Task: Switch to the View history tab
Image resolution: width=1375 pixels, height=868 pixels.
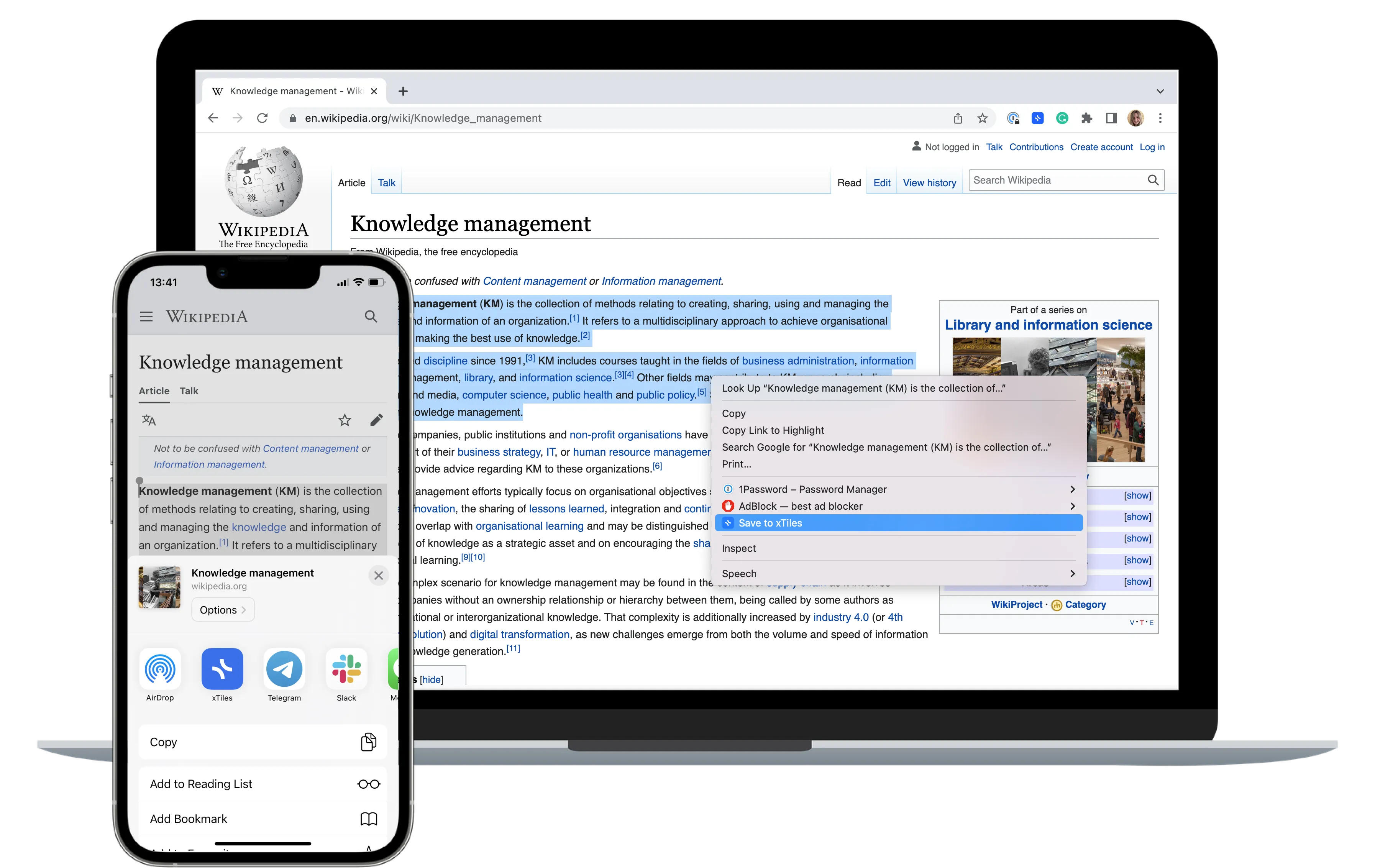Action: click(929, 183)
